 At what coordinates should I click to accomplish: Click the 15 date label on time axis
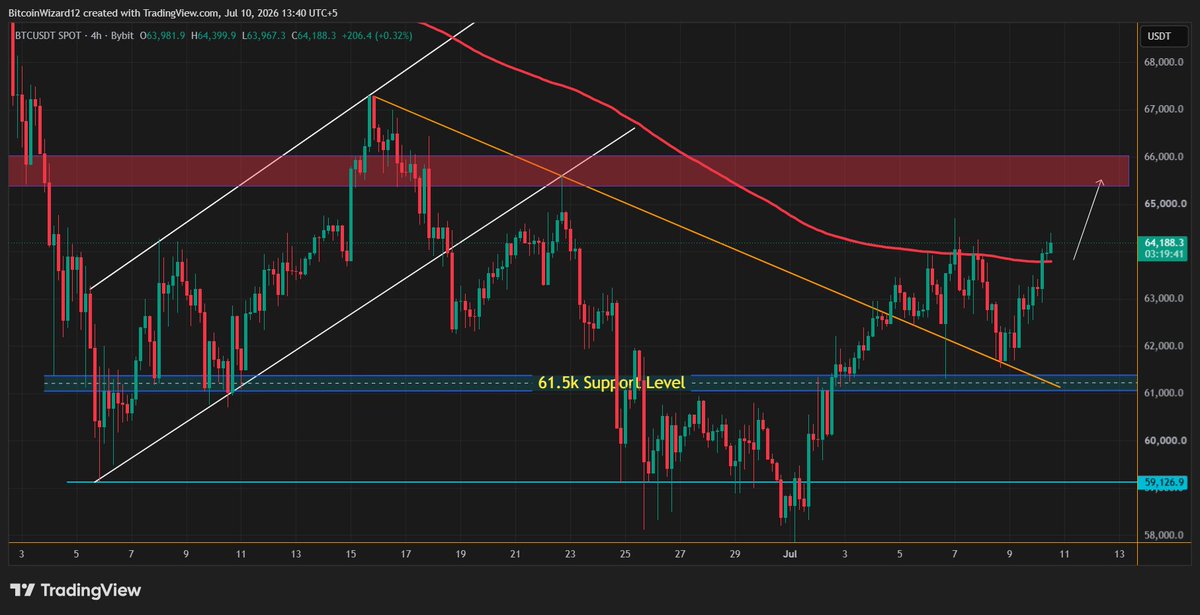point(351,553)
